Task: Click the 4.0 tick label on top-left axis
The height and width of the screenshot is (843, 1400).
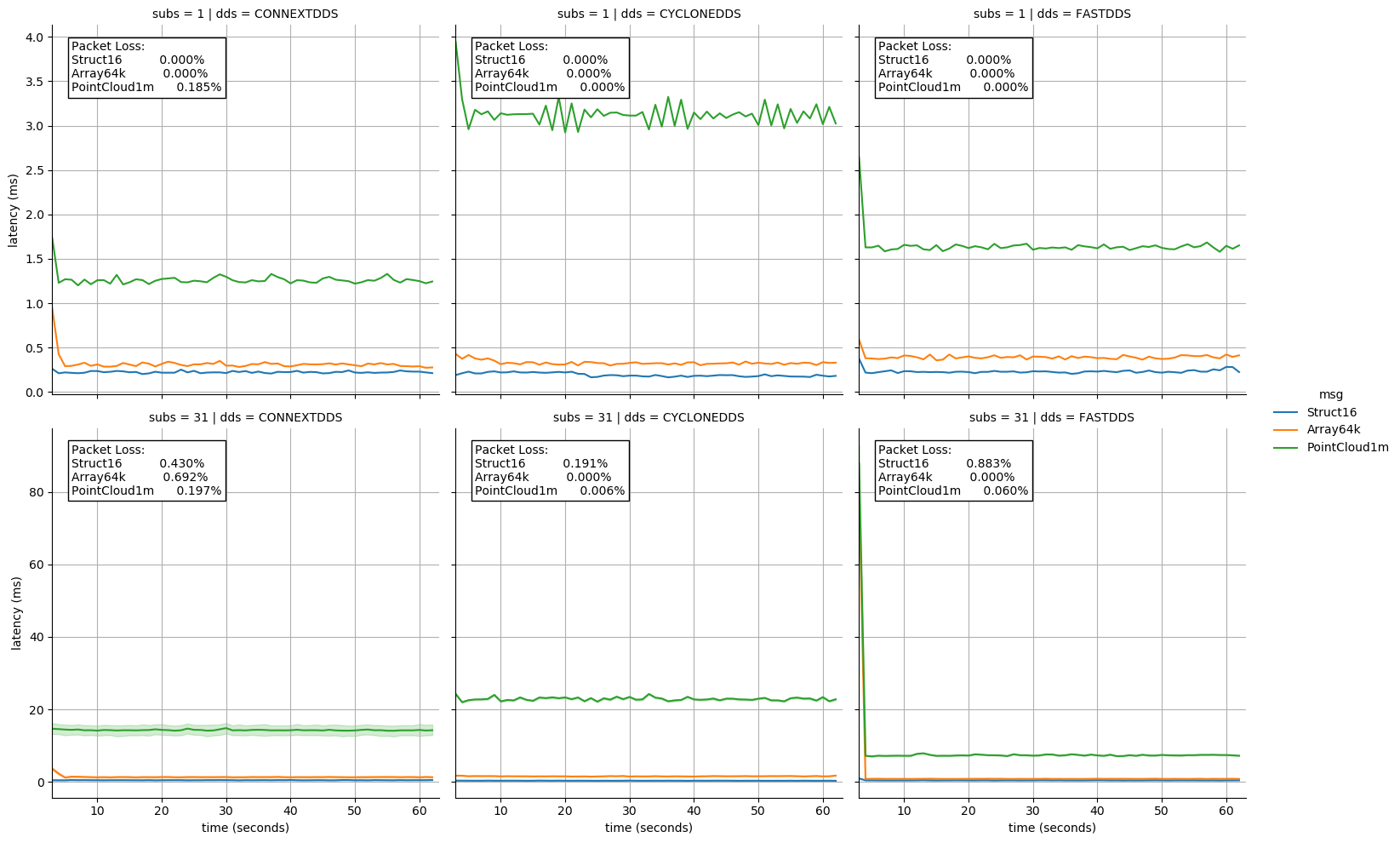Action: coord(35,37)
